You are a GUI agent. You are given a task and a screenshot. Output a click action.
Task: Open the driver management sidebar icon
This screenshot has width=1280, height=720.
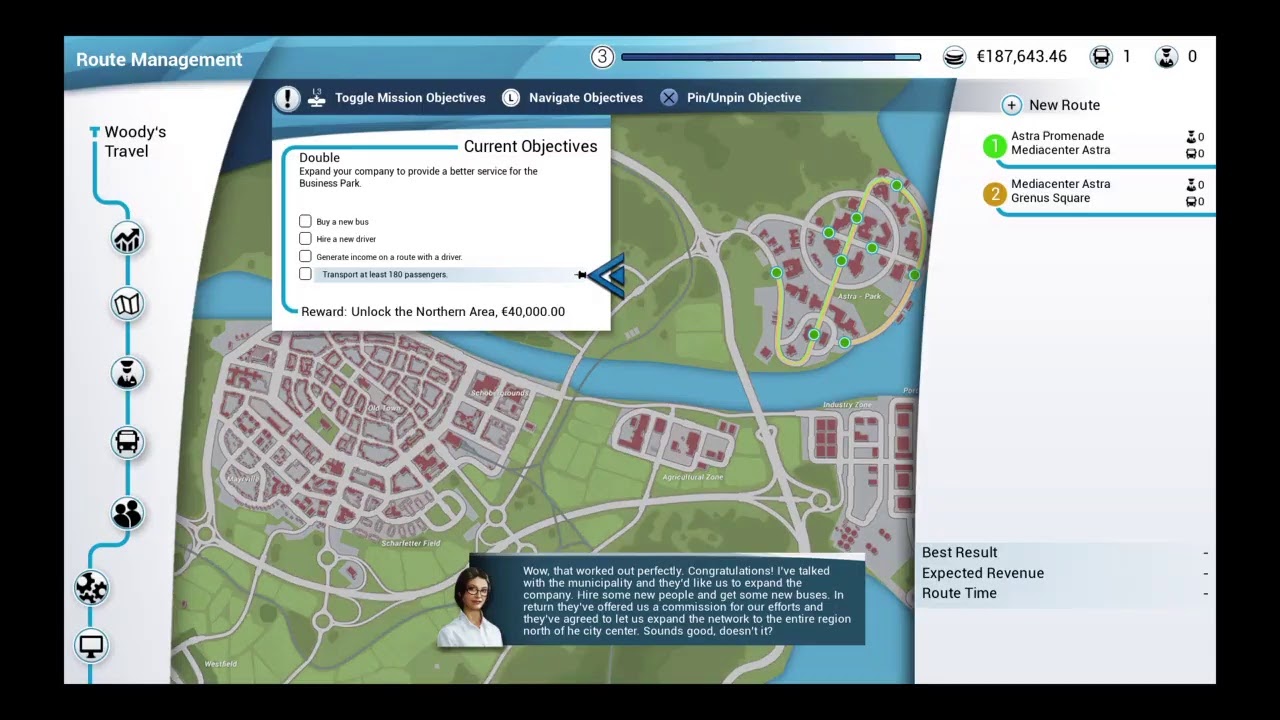point(127,374)
